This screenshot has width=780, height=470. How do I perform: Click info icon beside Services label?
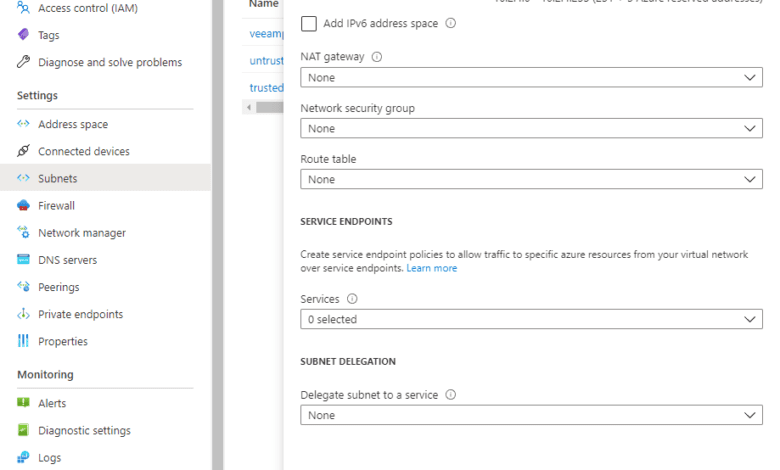point(352,299)
